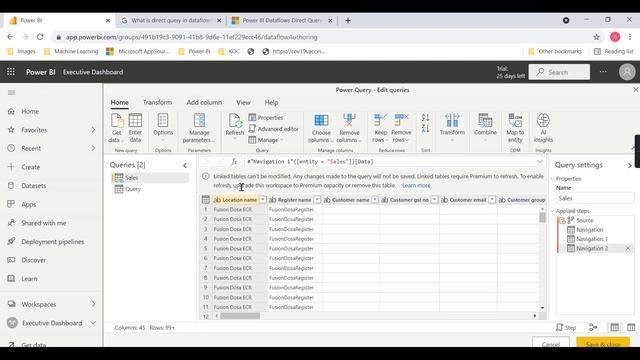This screenshot has width=640, height=360.
Task: Sort ascending in the ribbon
Action: (425, 118)
